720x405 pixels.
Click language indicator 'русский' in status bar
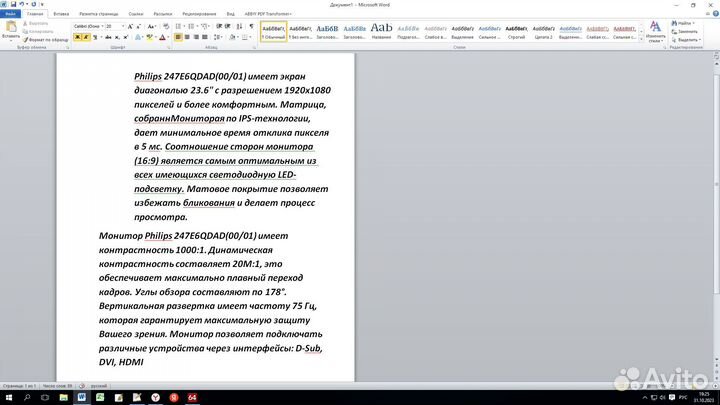pyautogui.click(x=99, y=386)
